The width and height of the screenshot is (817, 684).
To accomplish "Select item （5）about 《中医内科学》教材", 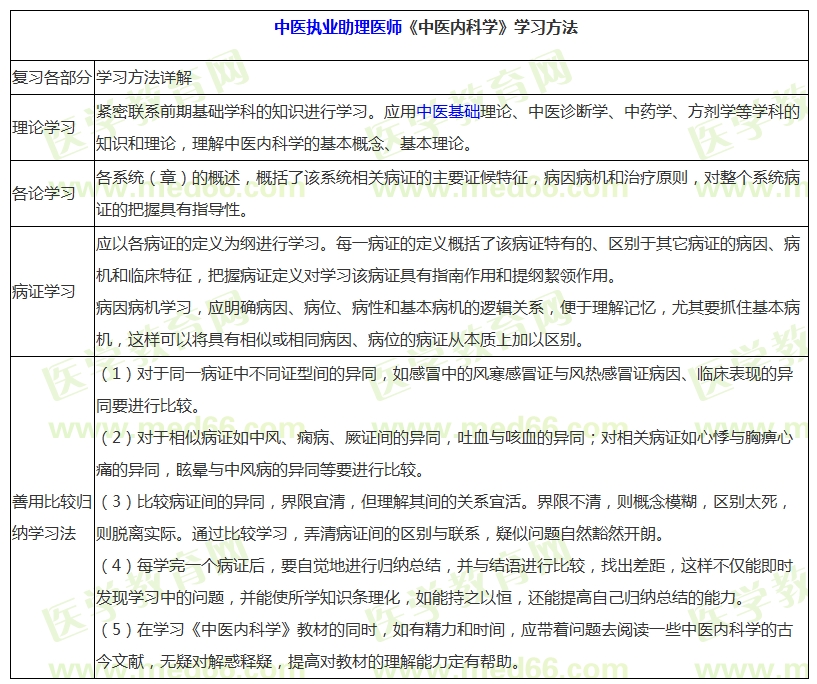I will [x=447, y=630].
